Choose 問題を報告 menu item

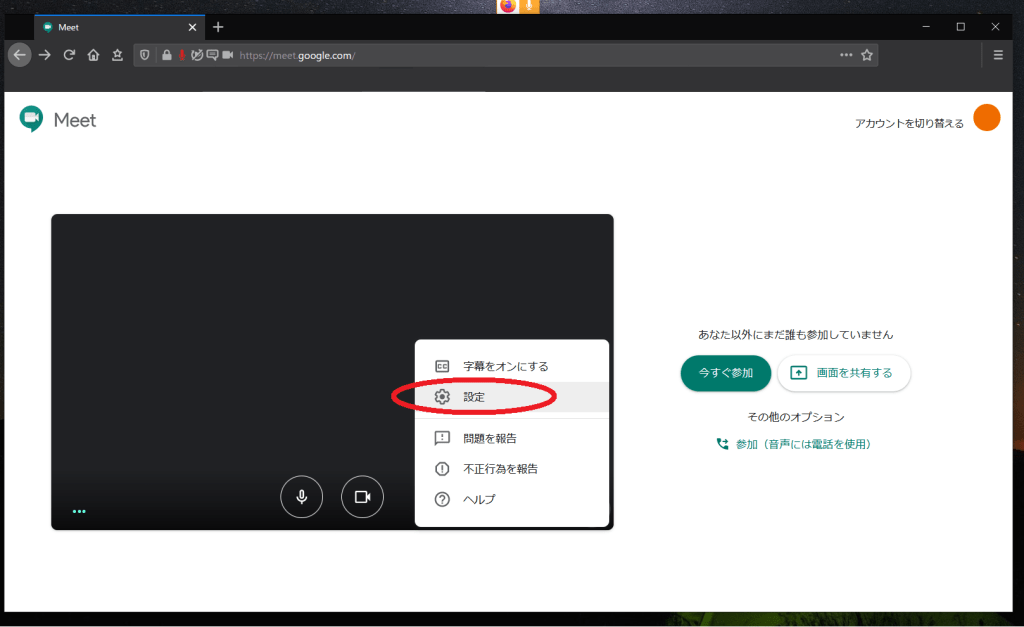(512, 438)
